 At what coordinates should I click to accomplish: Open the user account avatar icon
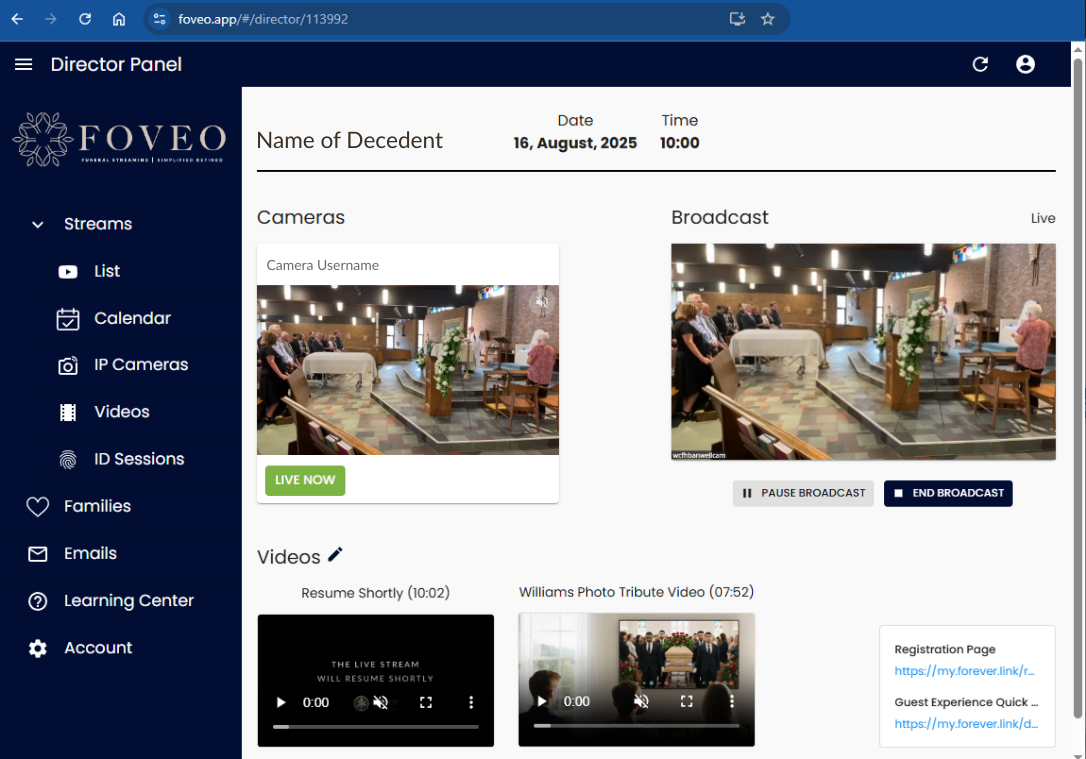point(1026,64)
